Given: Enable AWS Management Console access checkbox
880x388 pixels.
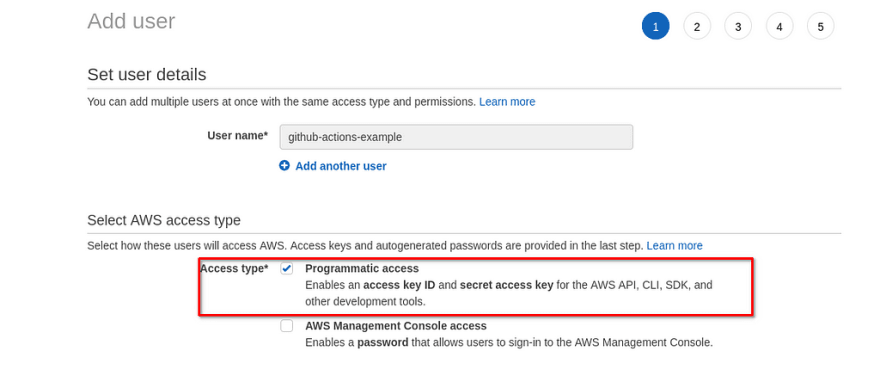Looking at the screenshot, I should (x=287, y=326).
